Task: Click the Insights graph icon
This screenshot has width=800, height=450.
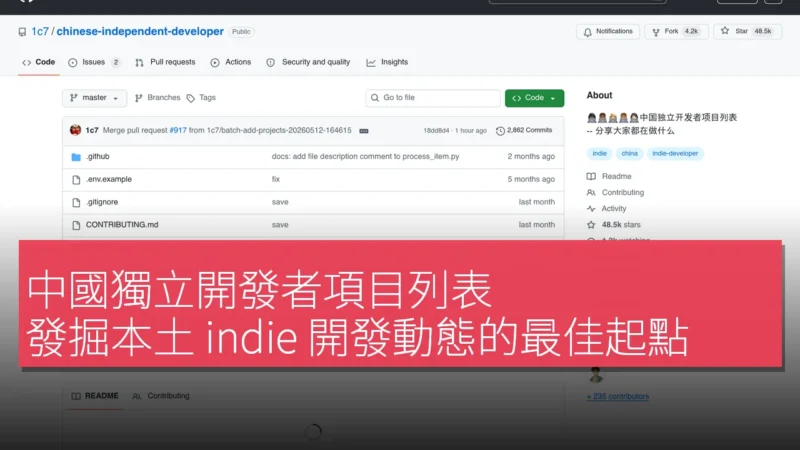Action: point(371,62)
